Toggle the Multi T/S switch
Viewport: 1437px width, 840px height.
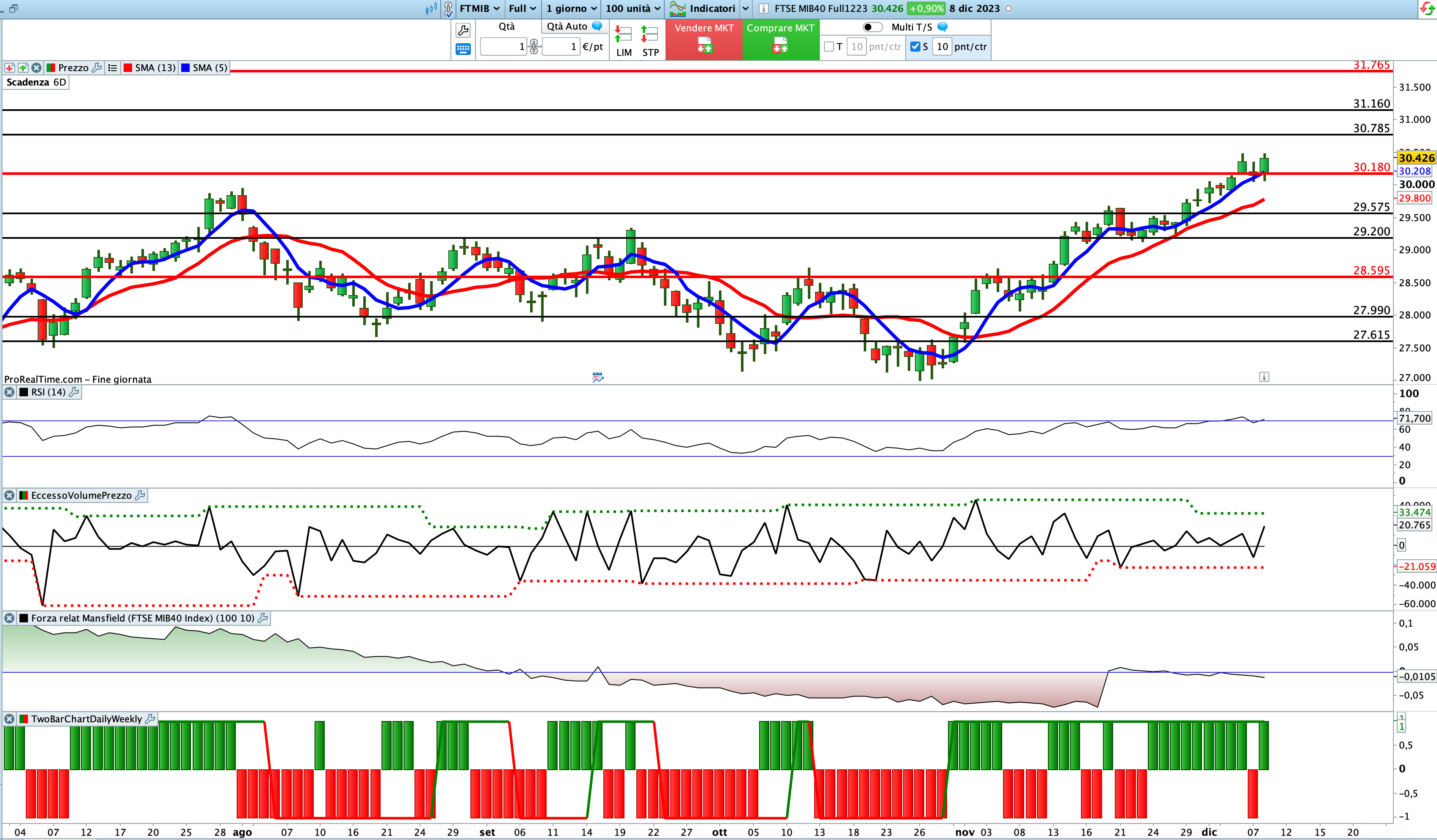click(x=873, y=27)
